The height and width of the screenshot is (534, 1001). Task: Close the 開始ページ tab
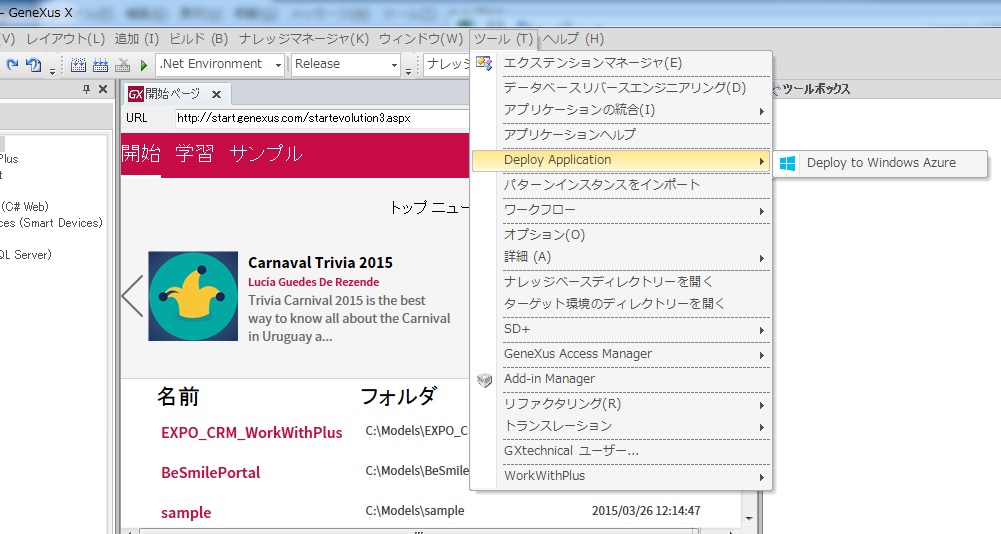pyautogui.click(x=216, y=95)
